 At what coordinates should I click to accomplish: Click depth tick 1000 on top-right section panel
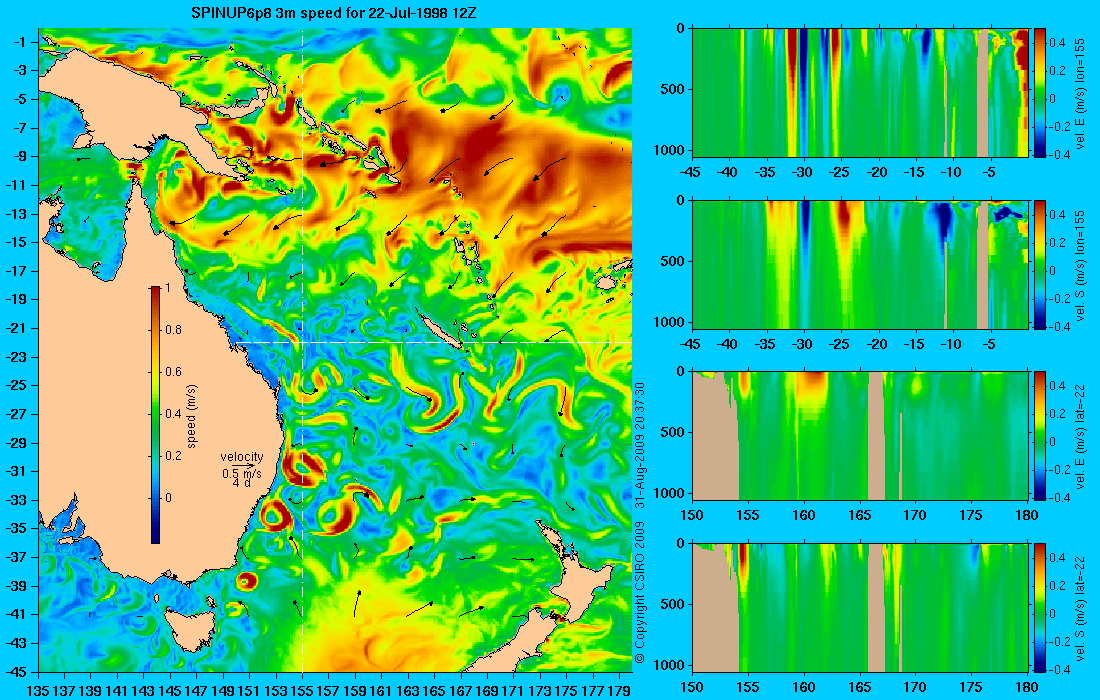click(671, 149)
